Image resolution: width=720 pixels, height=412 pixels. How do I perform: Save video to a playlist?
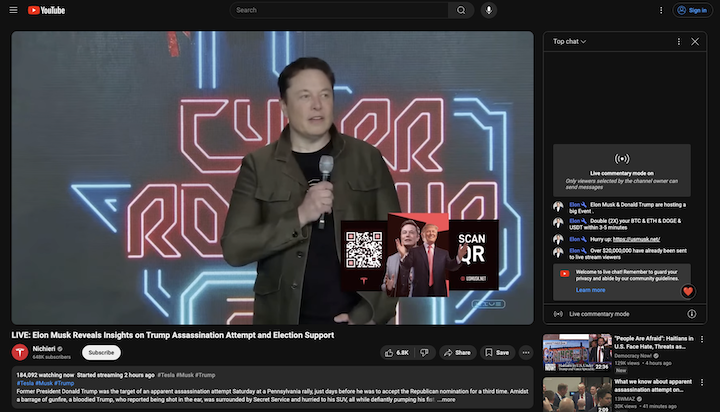click(497, 352)
